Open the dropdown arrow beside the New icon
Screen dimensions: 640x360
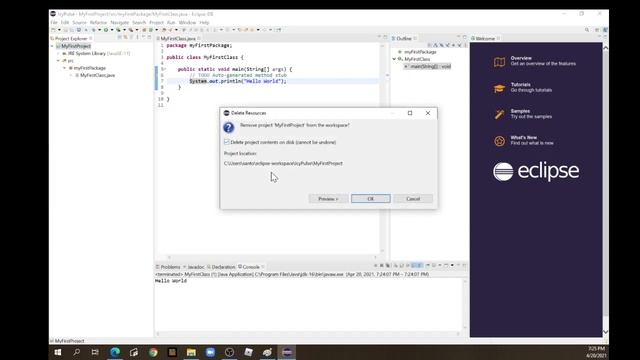tap(59, 30)
